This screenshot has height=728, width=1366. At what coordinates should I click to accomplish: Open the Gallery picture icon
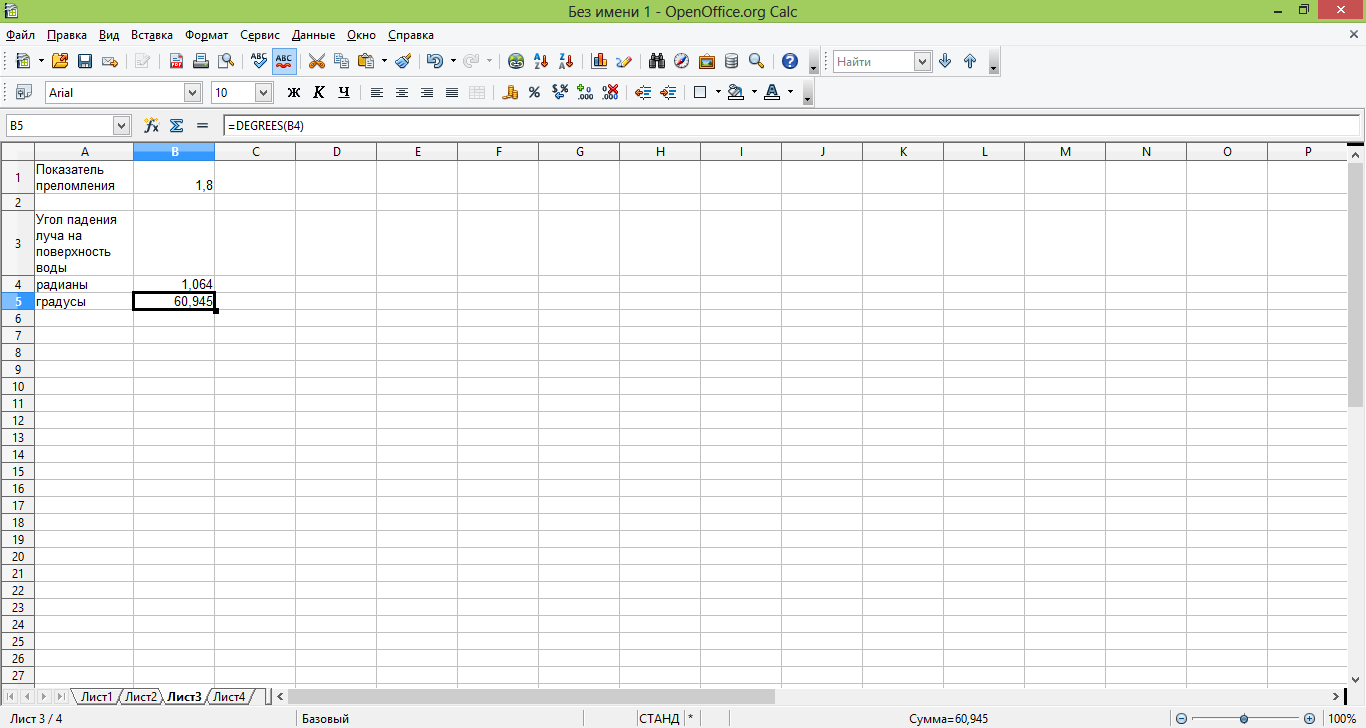tap(707, 61)
